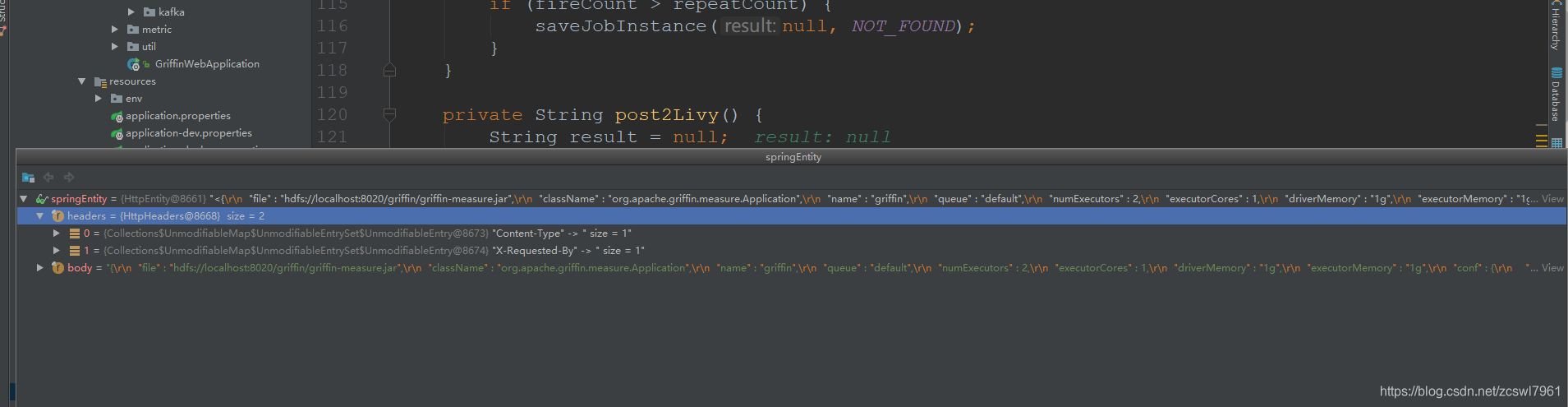Select the metric folder label
This screenshot has height=407, width=1568.
click(157, 29)
